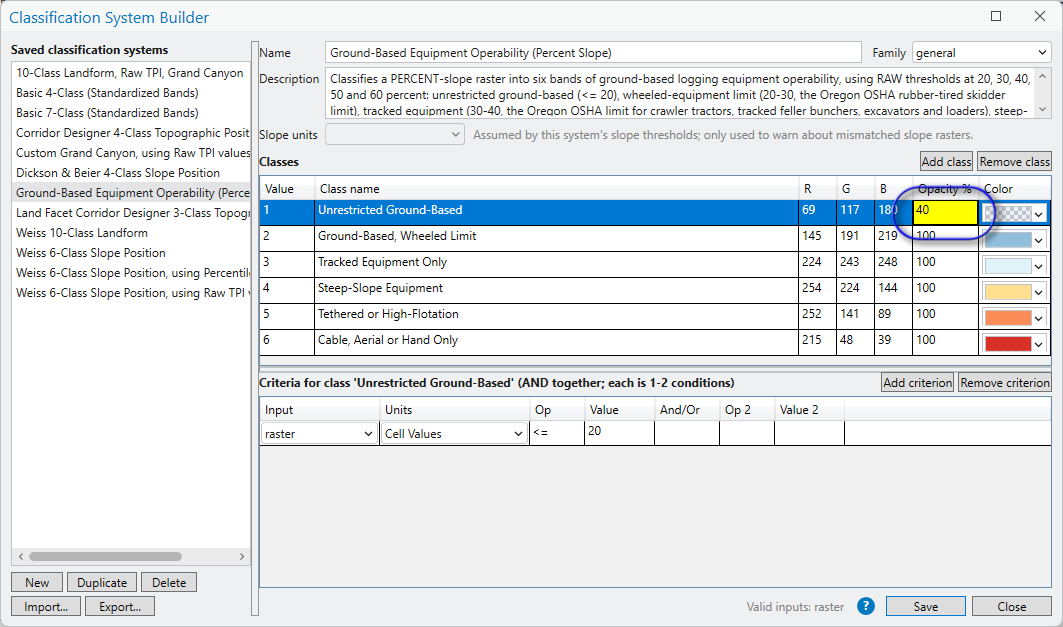1063x627 pixels.
Task: Select Basic 7-Class (Standardized Bands) system
Action: (x=107, y=113)
